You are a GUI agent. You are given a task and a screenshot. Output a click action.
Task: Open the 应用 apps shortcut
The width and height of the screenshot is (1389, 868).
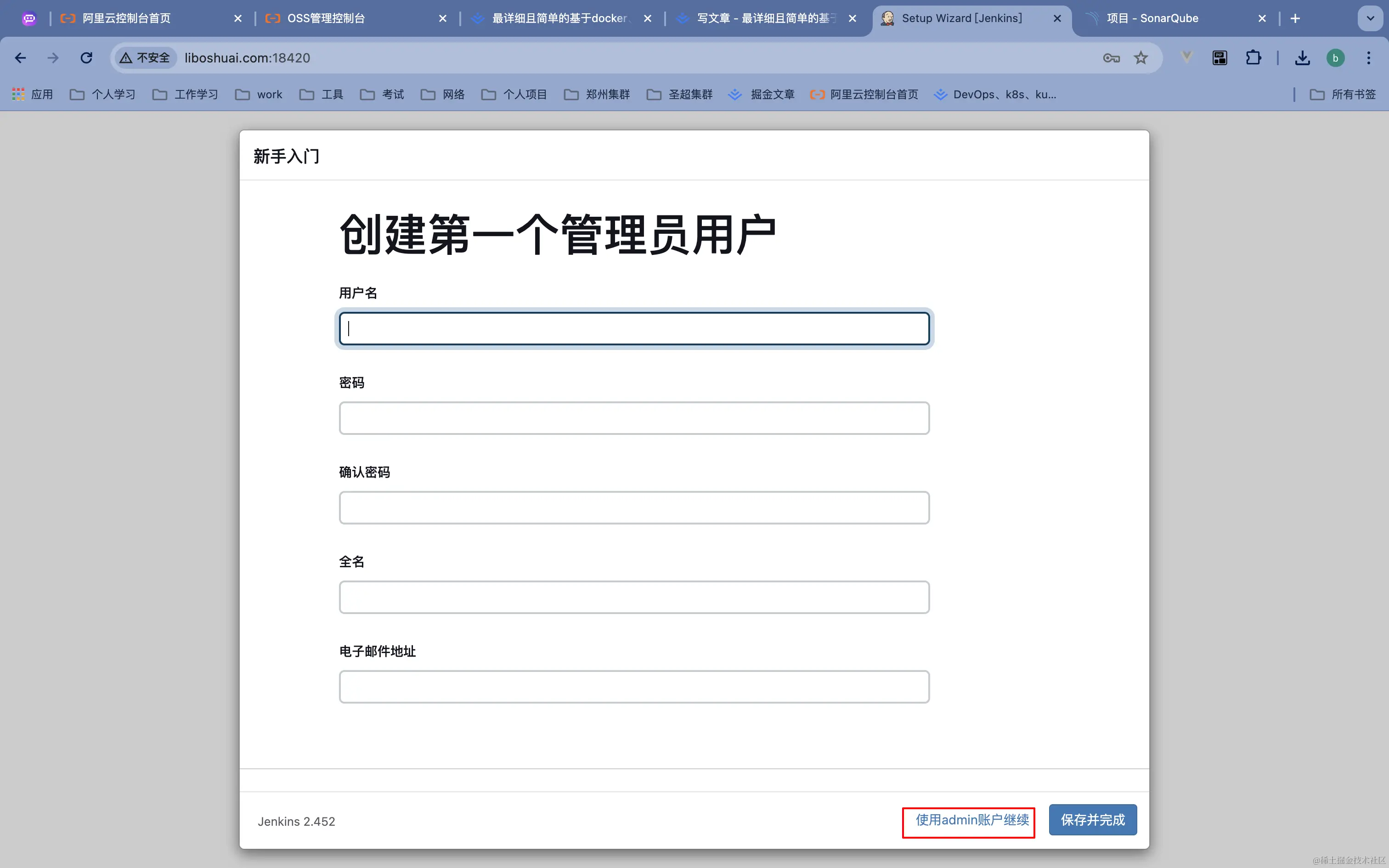pyautogui.click(x=33, y=94)
